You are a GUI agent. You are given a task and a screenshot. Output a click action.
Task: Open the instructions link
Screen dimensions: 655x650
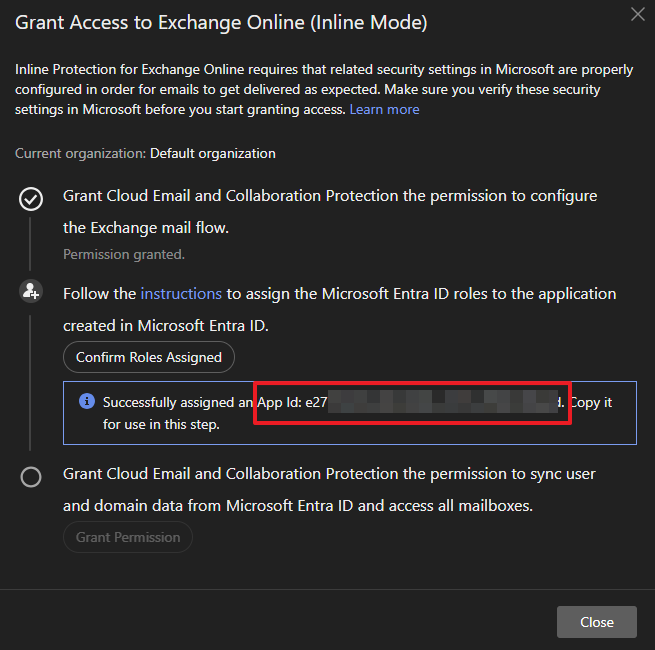coord(181,294)
